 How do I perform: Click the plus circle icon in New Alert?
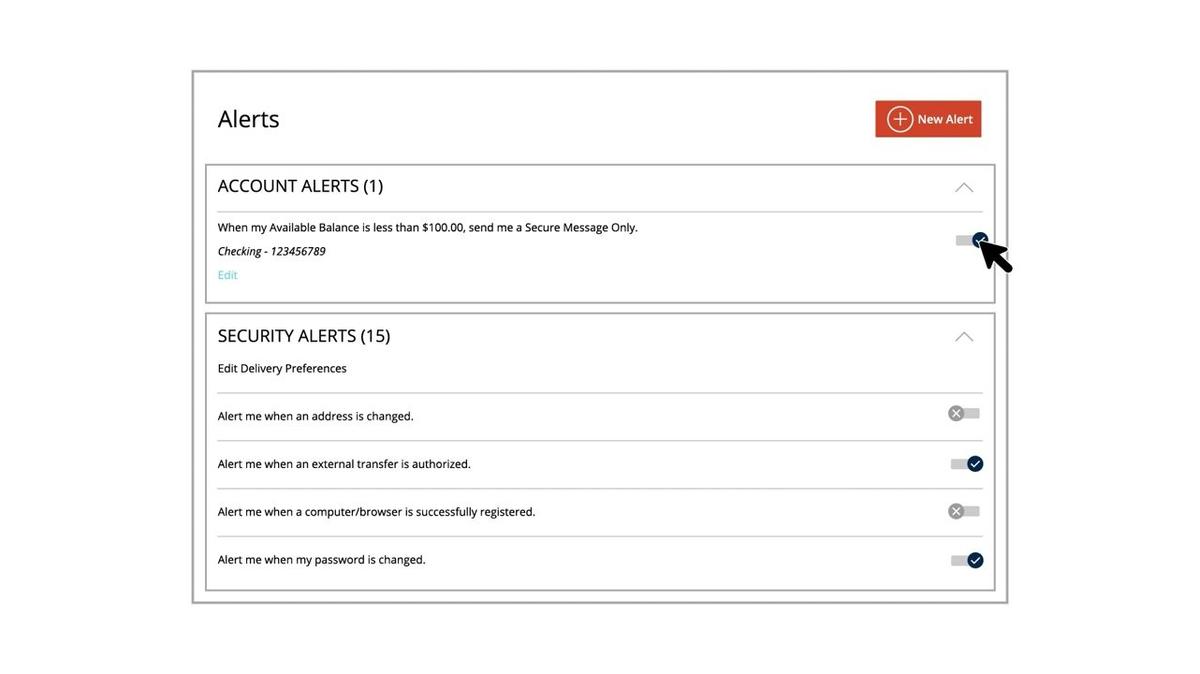point(900,119)
